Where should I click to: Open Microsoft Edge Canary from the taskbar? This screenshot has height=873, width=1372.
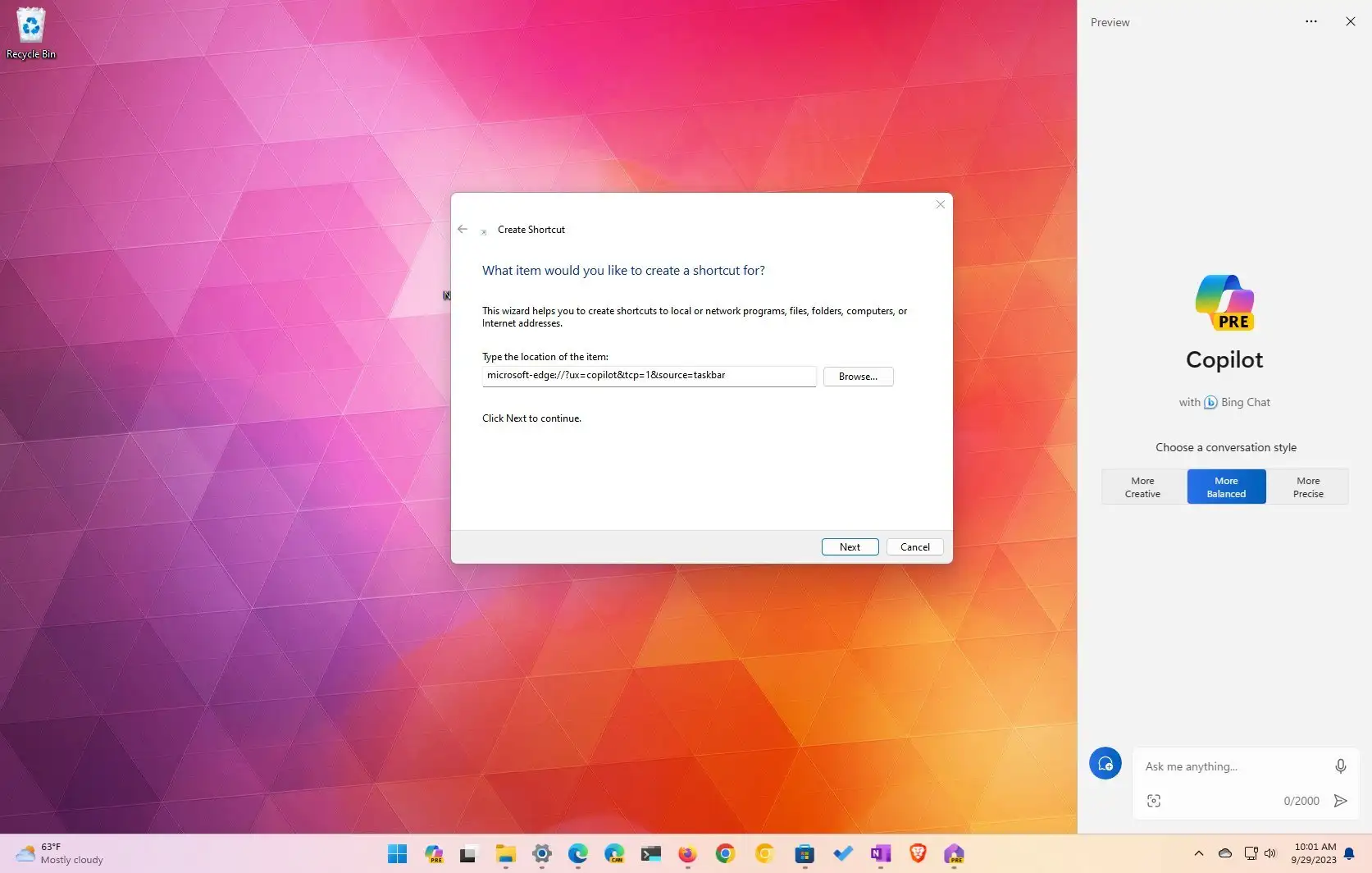[615, 853]
